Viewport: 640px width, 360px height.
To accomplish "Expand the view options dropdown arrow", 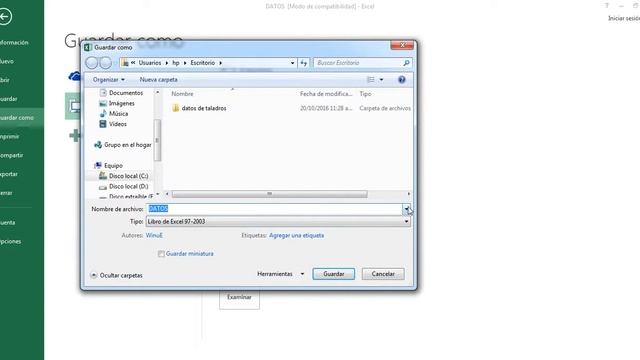I will pyautogui.click(x=382, y=80).
